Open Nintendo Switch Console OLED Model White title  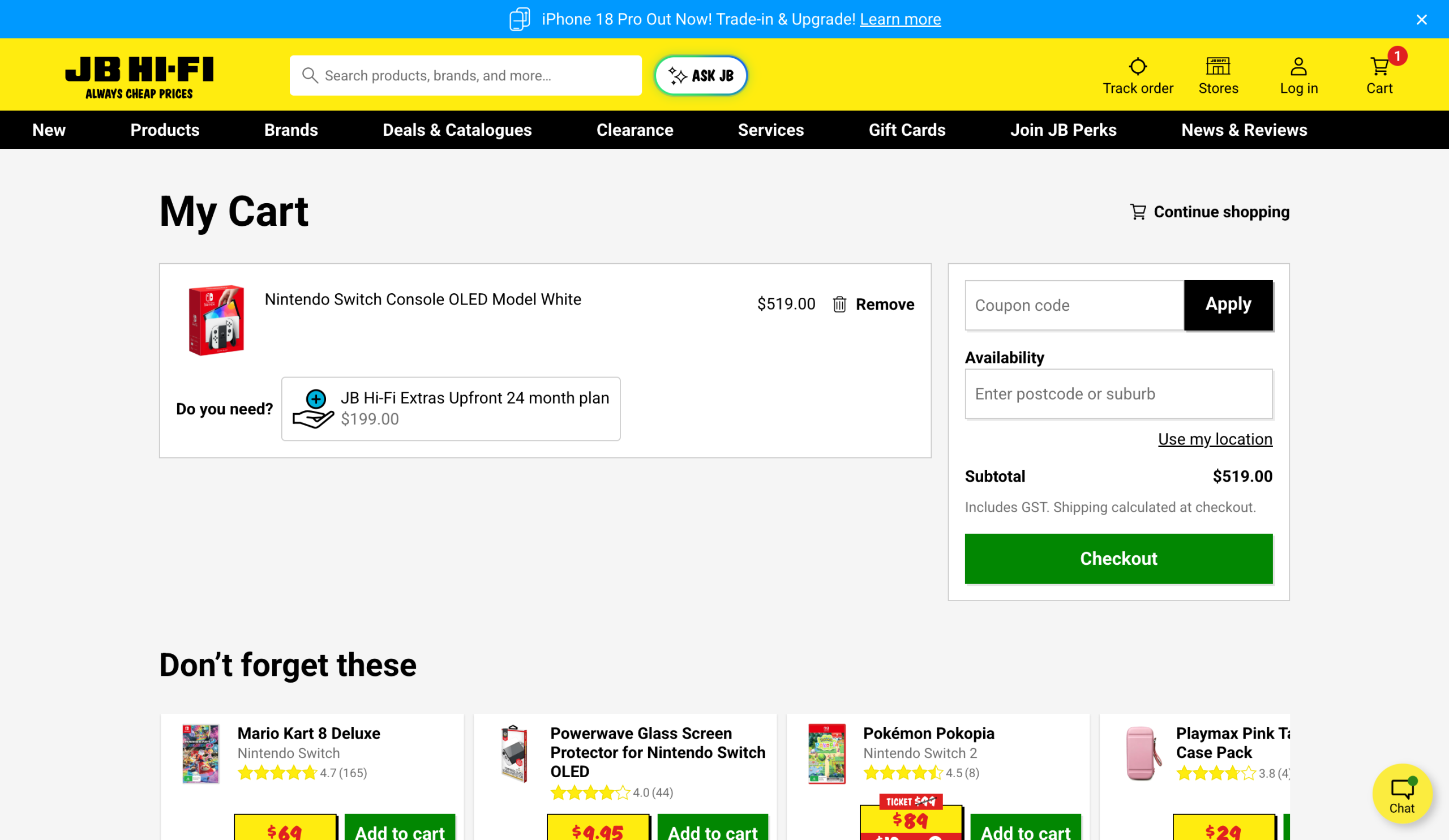click(423, 299)
